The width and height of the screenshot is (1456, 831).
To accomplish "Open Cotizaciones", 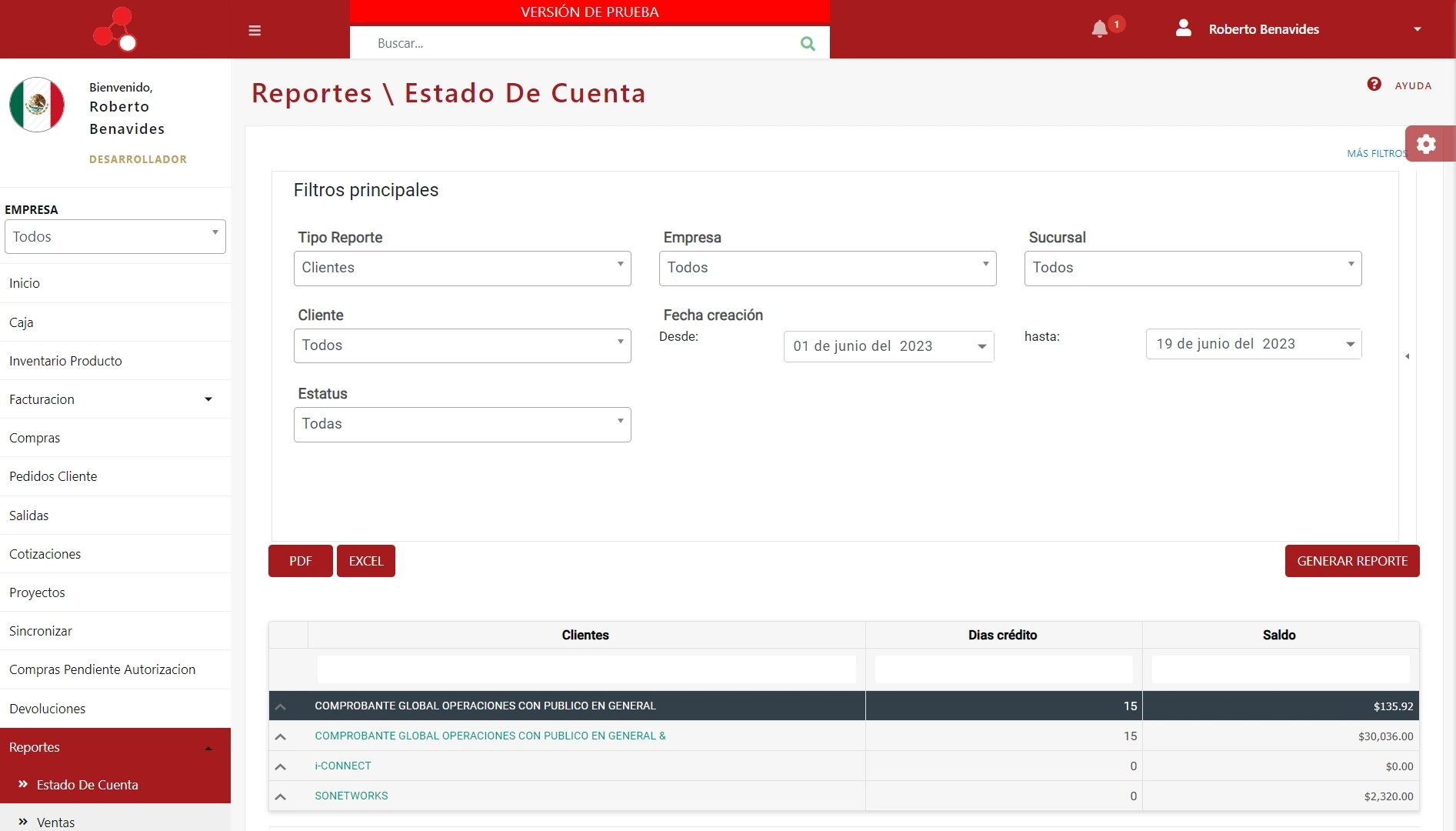I will pyautogui.click(x=115, y=554).
